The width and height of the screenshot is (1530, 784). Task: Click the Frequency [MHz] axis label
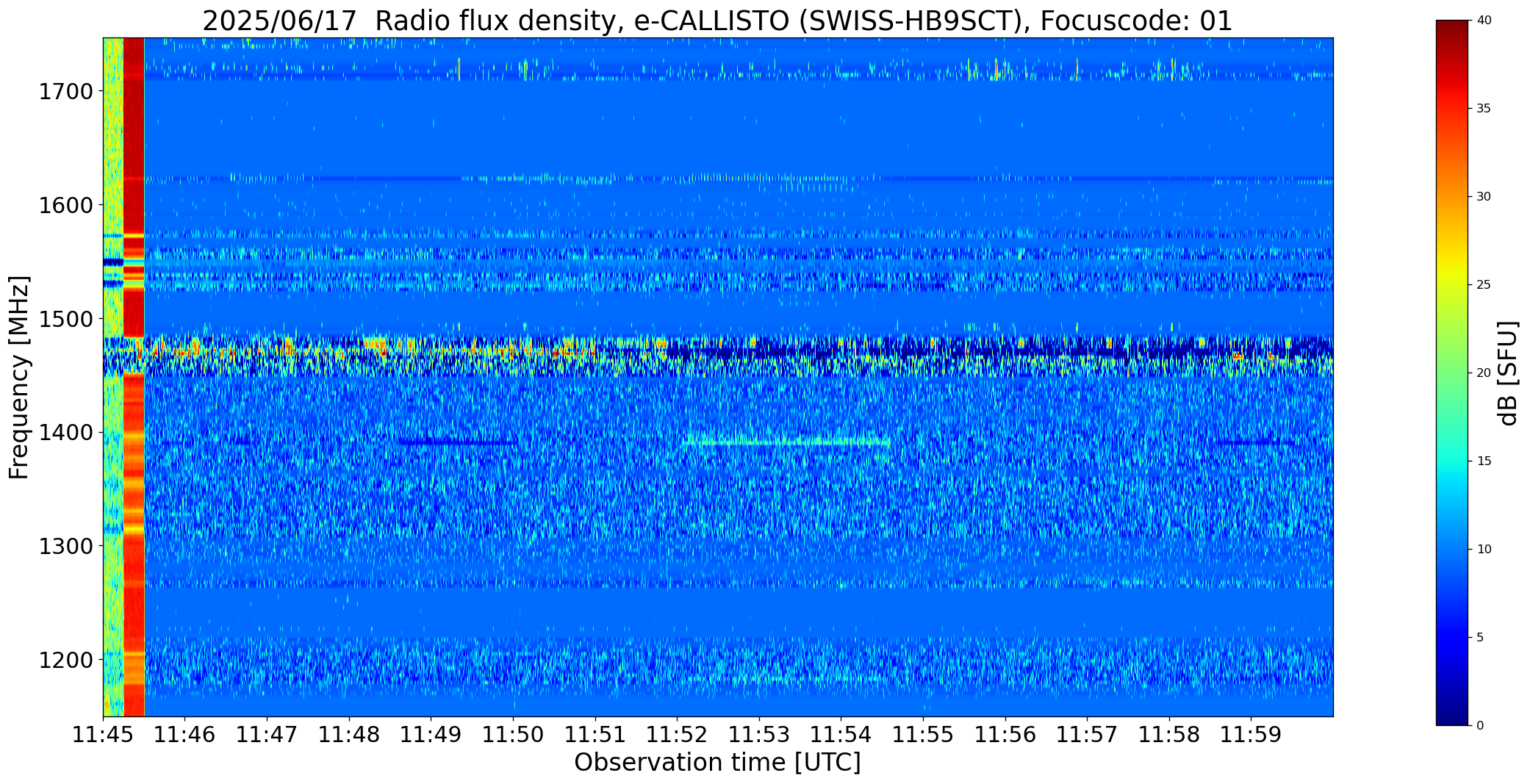[20, 378]
